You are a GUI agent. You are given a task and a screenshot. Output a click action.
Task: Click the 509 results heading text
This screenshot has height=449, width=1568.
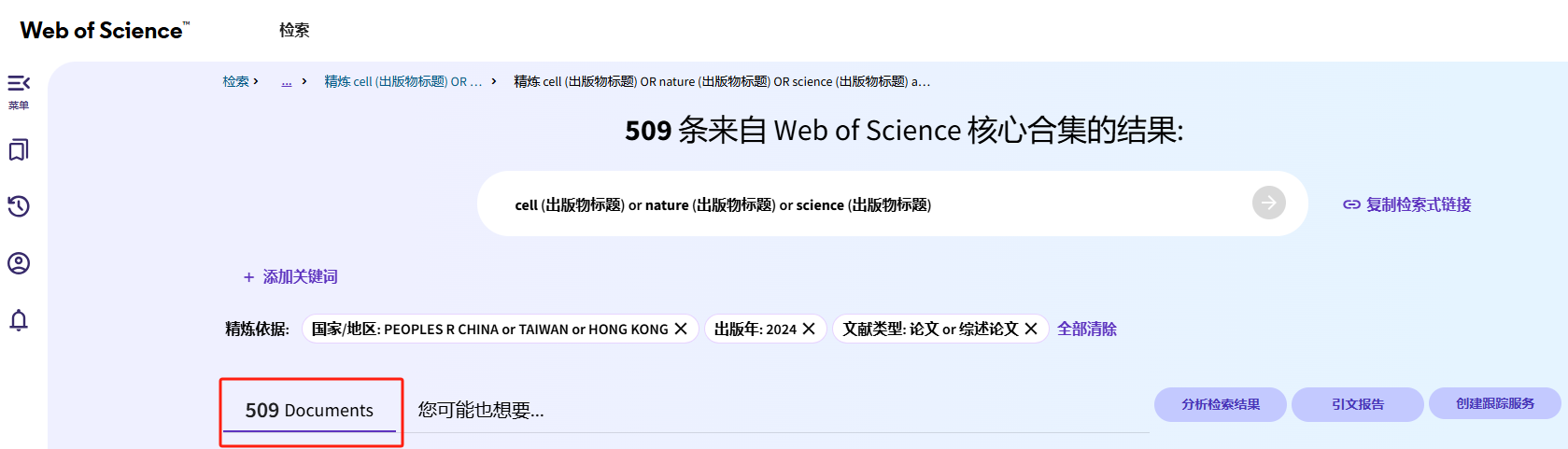pos(904,130)
